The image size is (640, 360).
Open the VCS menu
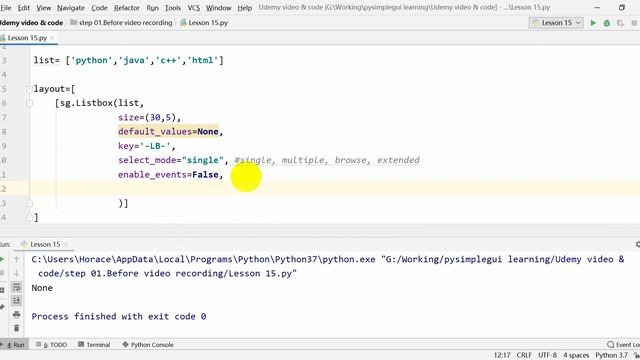(x=193, y=8)
